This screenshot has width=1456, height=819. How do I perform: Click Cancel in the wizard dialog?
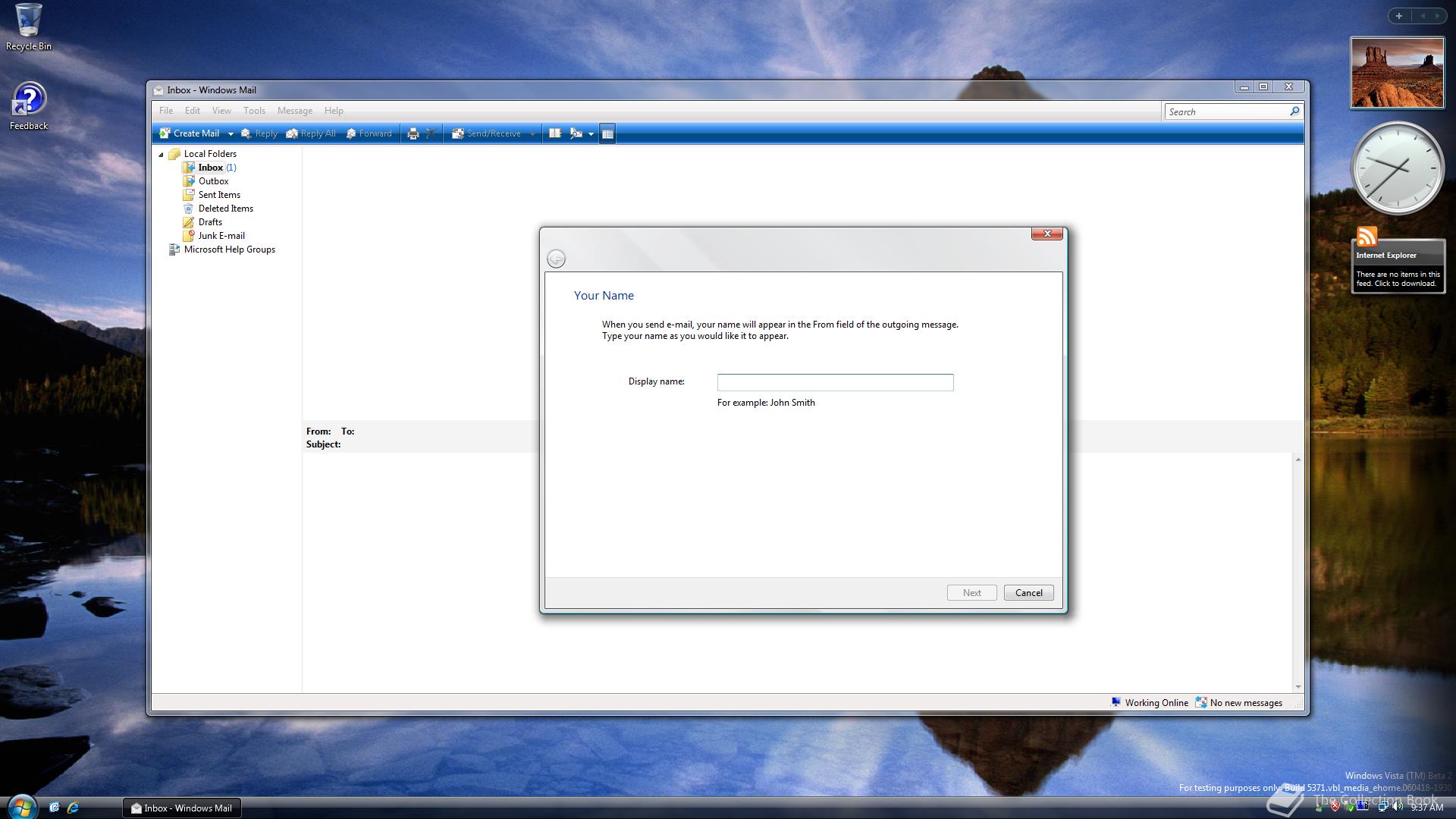tap(1028, 593)
